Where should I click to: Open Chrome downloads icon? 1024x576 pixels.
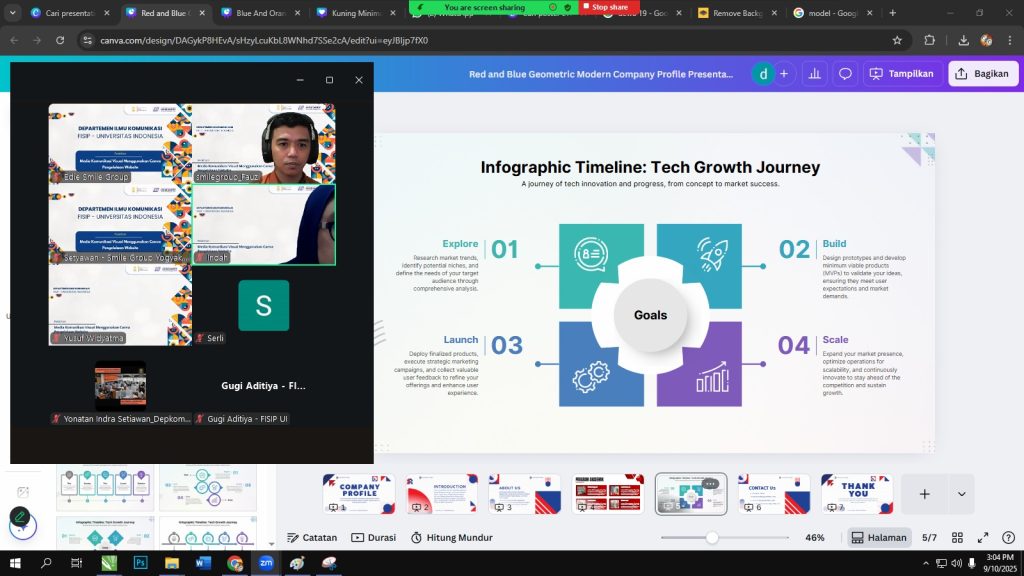(963, 40)
